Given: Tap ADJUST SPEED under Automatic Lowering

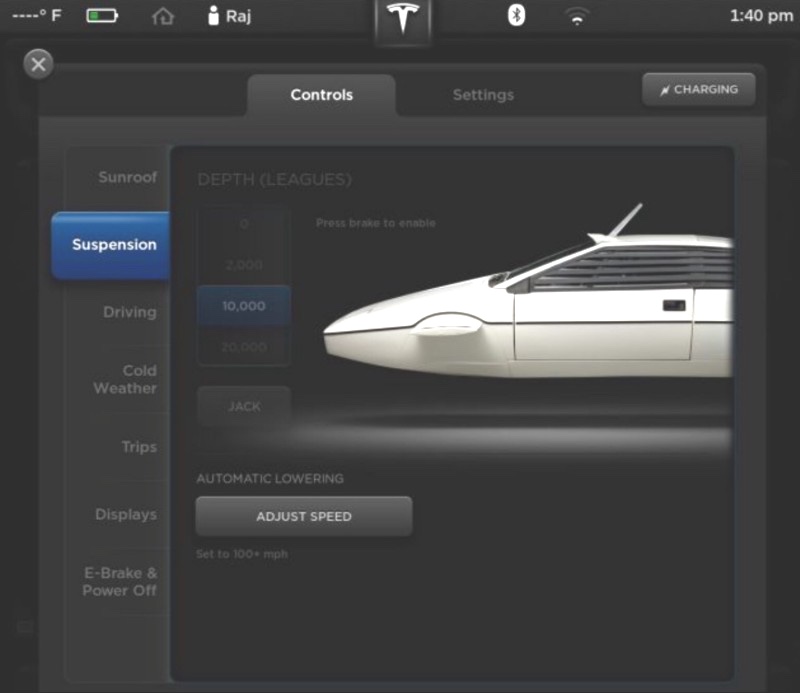Looking at the screenshot, I should 302,516.
